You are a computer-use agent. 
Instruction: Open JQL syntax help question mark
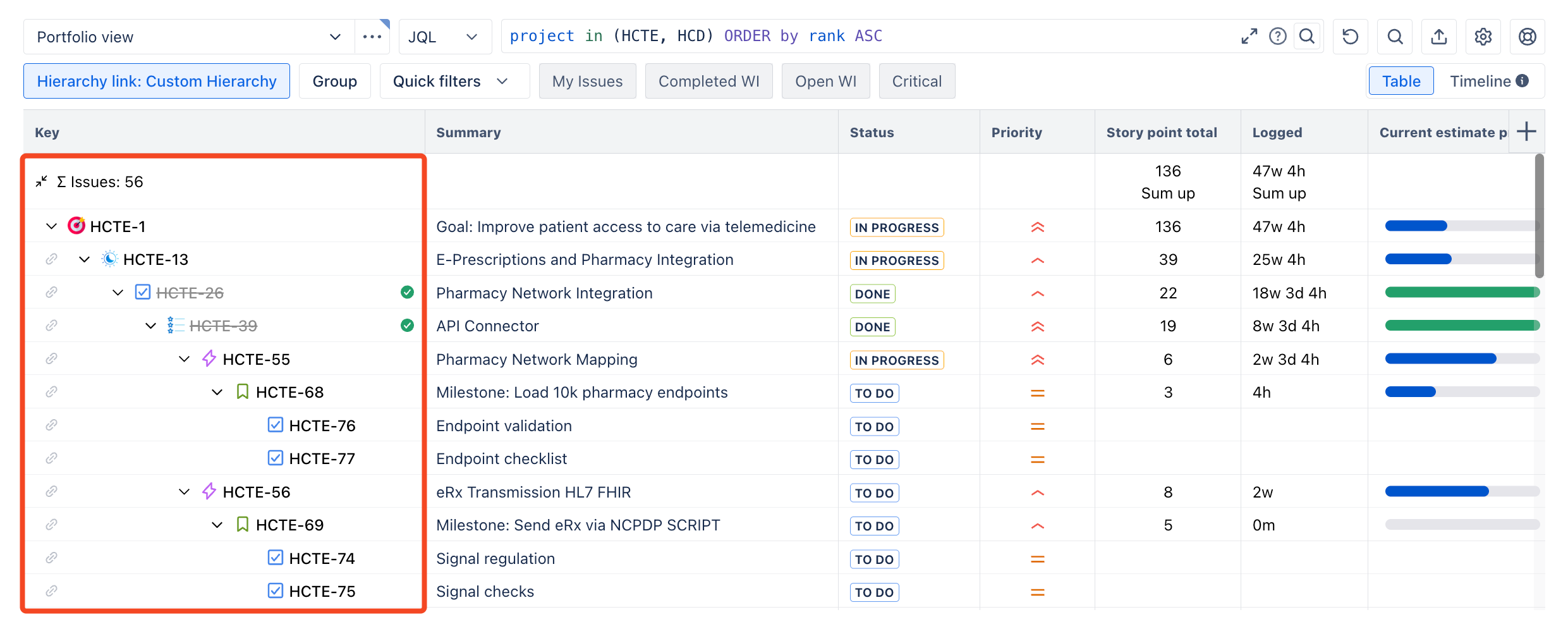pos(1277,36)
